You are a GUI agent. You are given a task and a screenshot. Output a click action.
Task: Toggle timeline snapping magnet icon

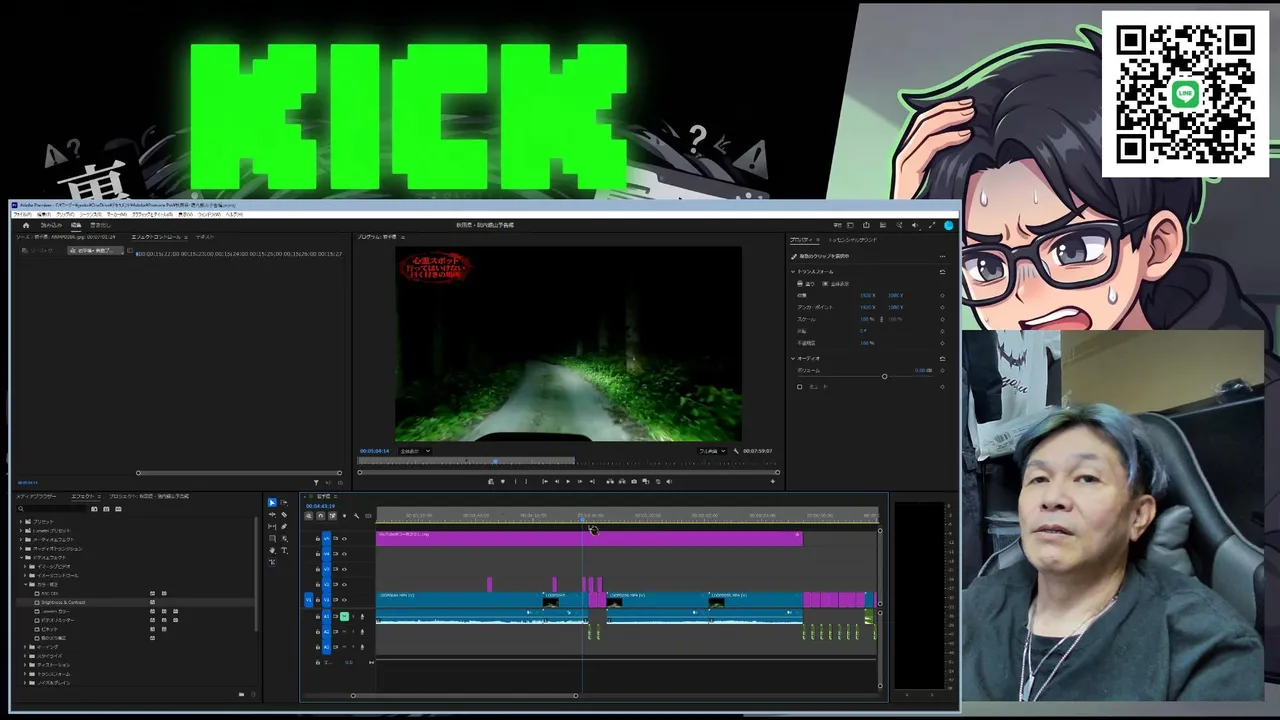320,515
